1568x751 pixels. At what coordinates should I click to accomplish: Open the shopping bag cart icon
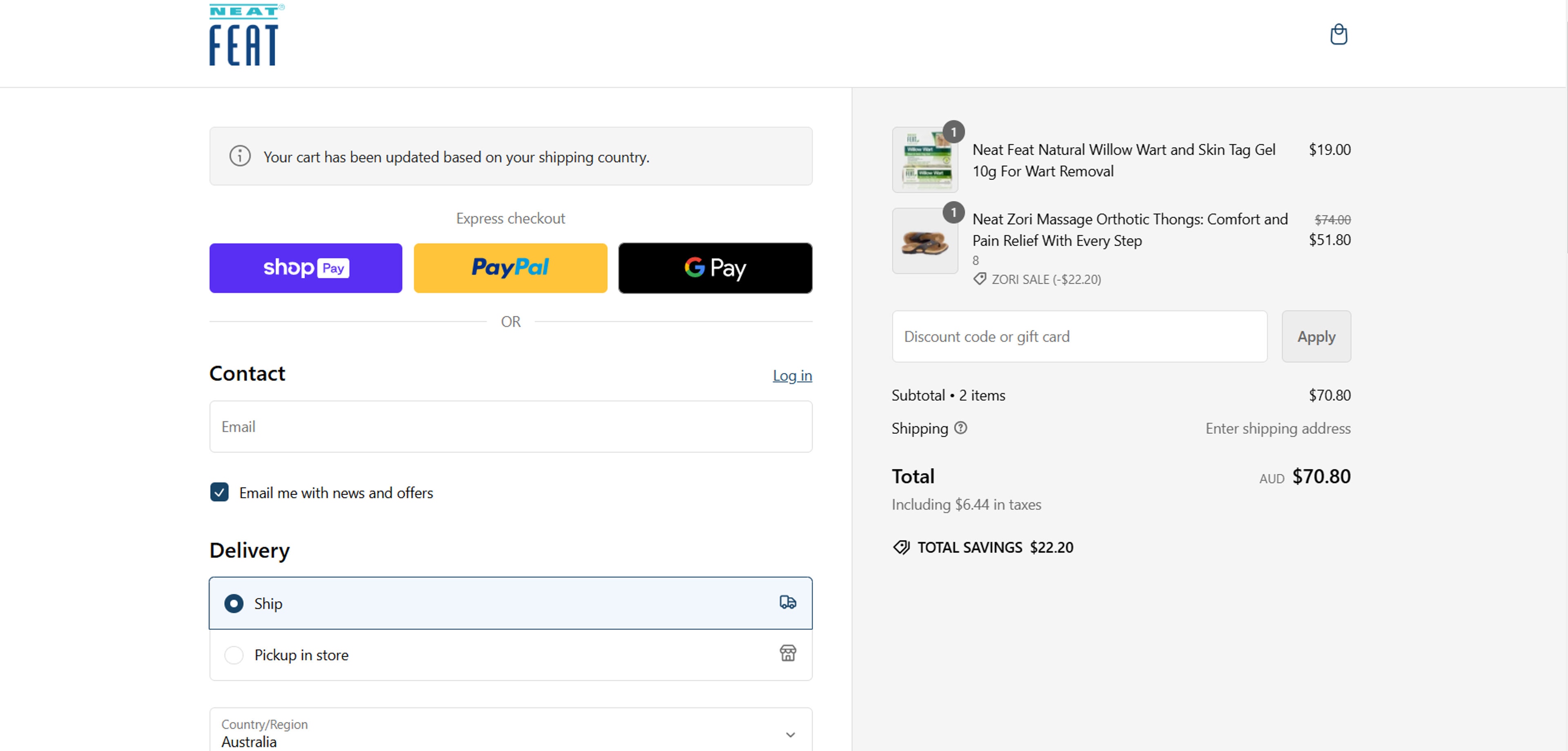click(1339, 34)
